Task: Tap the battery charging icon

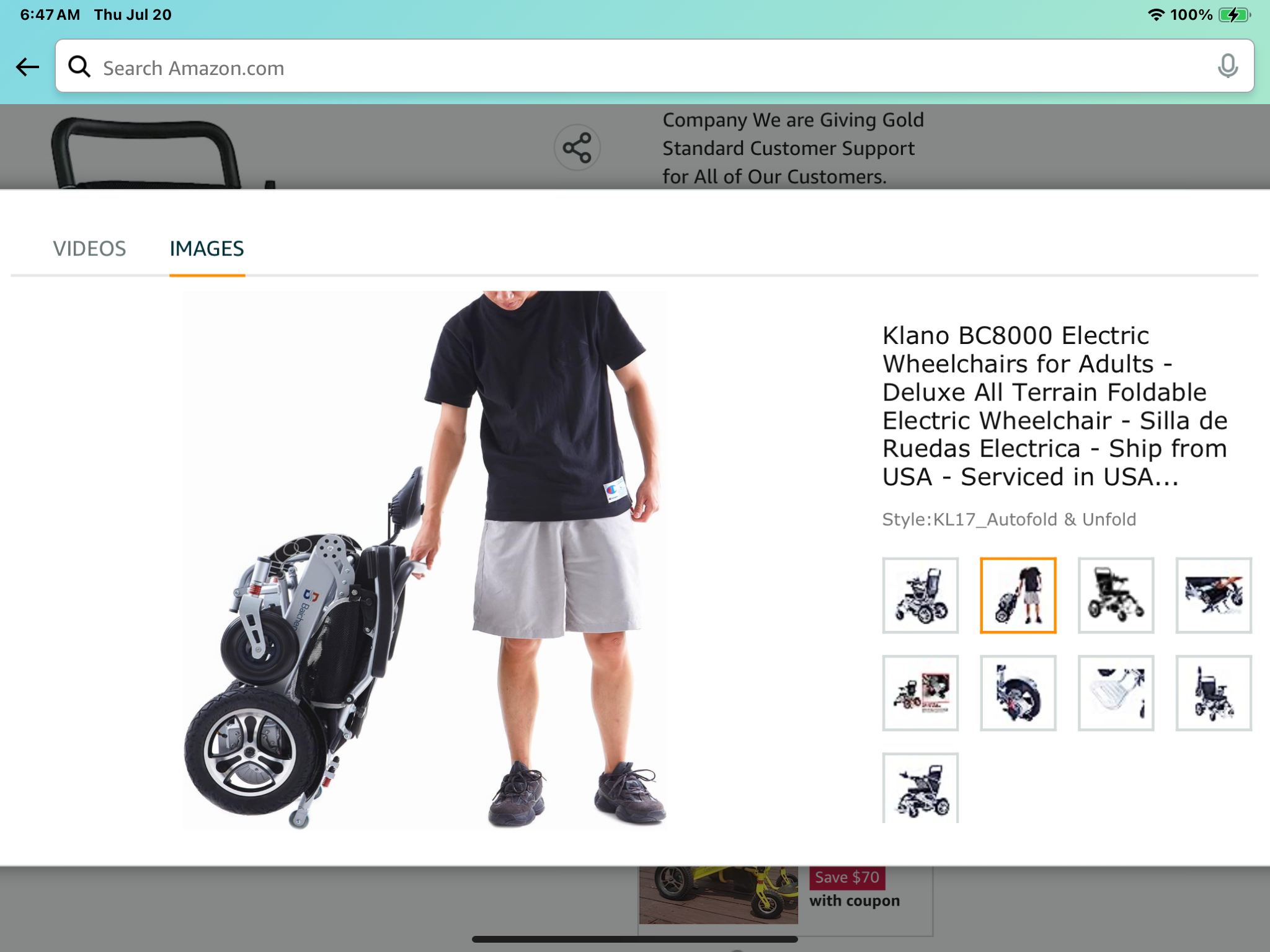Action: (1235, 15)
